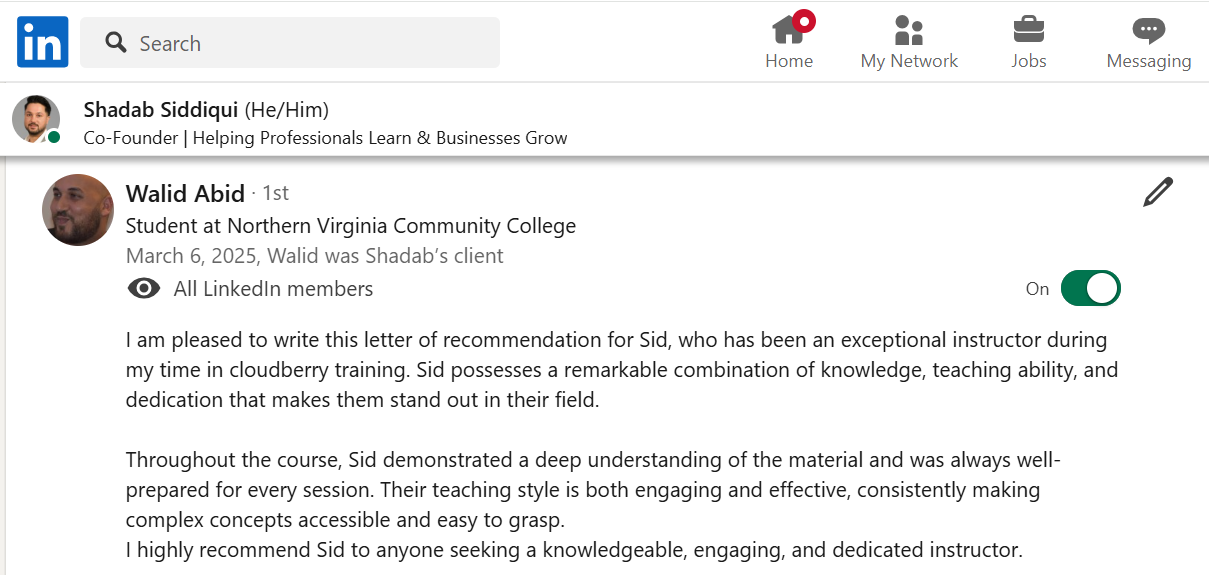
Task: Select the My Network tab label
Action: pyautogui.click(x=909, y=61)
